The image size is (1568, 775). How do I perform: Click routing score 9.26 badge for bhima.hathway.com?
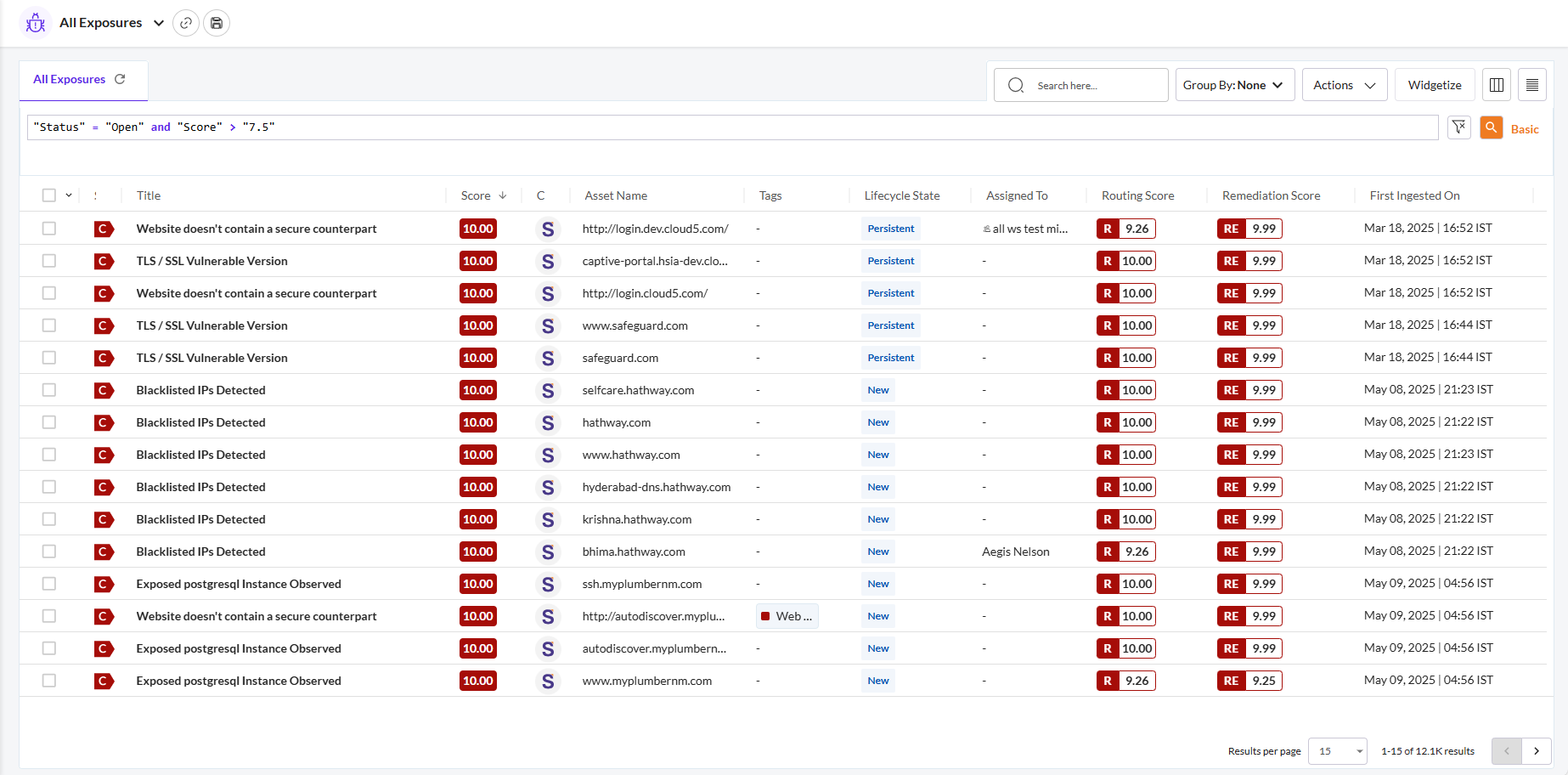1125,552
